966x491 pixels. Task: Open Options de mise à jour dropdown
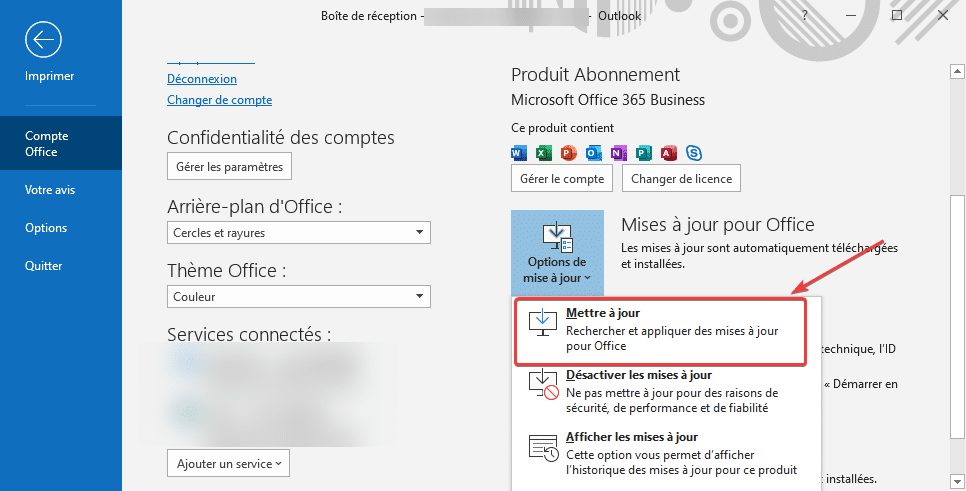(x=558, y=252)
